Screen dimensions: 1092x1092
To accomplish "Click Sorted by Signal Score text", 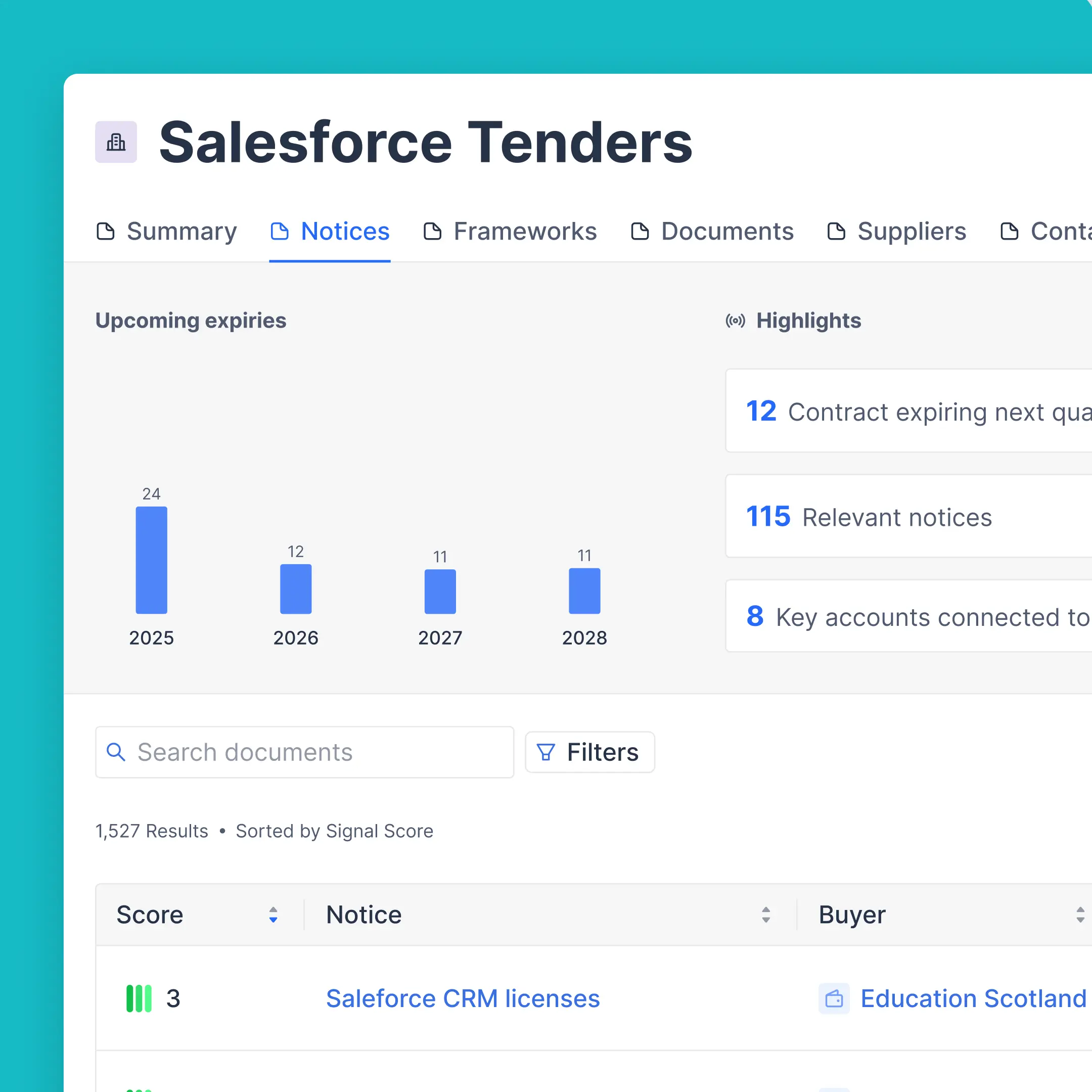I will click(x=335, y=831).
